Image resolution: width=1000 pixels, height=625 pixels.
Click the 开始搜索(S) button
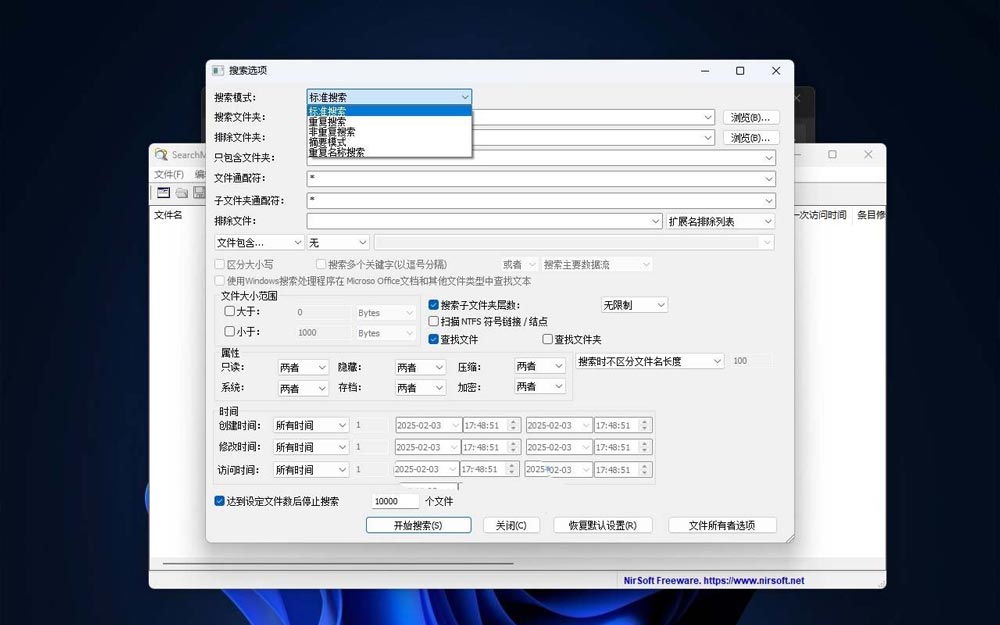[418, 525]
